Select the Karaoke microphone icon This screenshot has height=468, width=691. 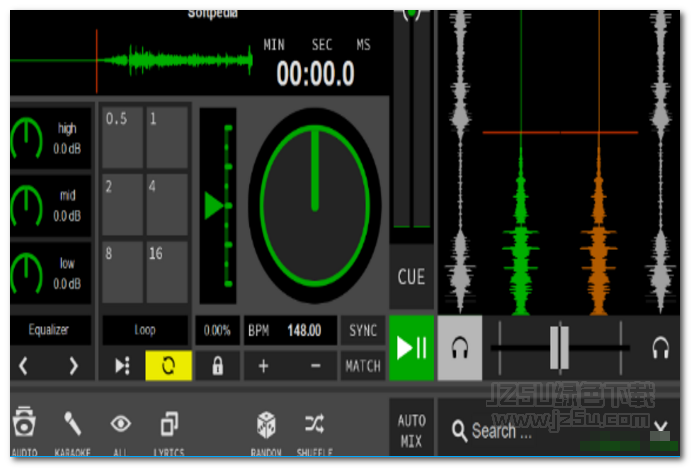(x=73, y=424)
